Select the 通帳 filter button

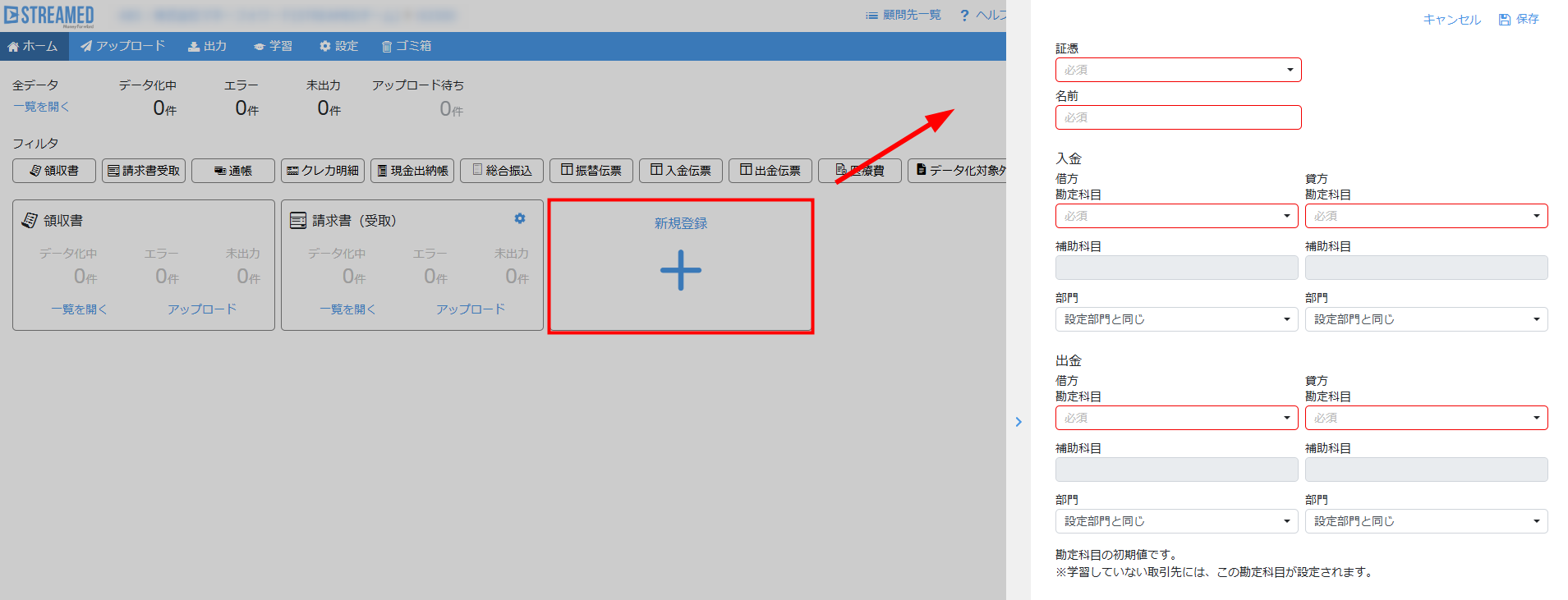point(233,171)
